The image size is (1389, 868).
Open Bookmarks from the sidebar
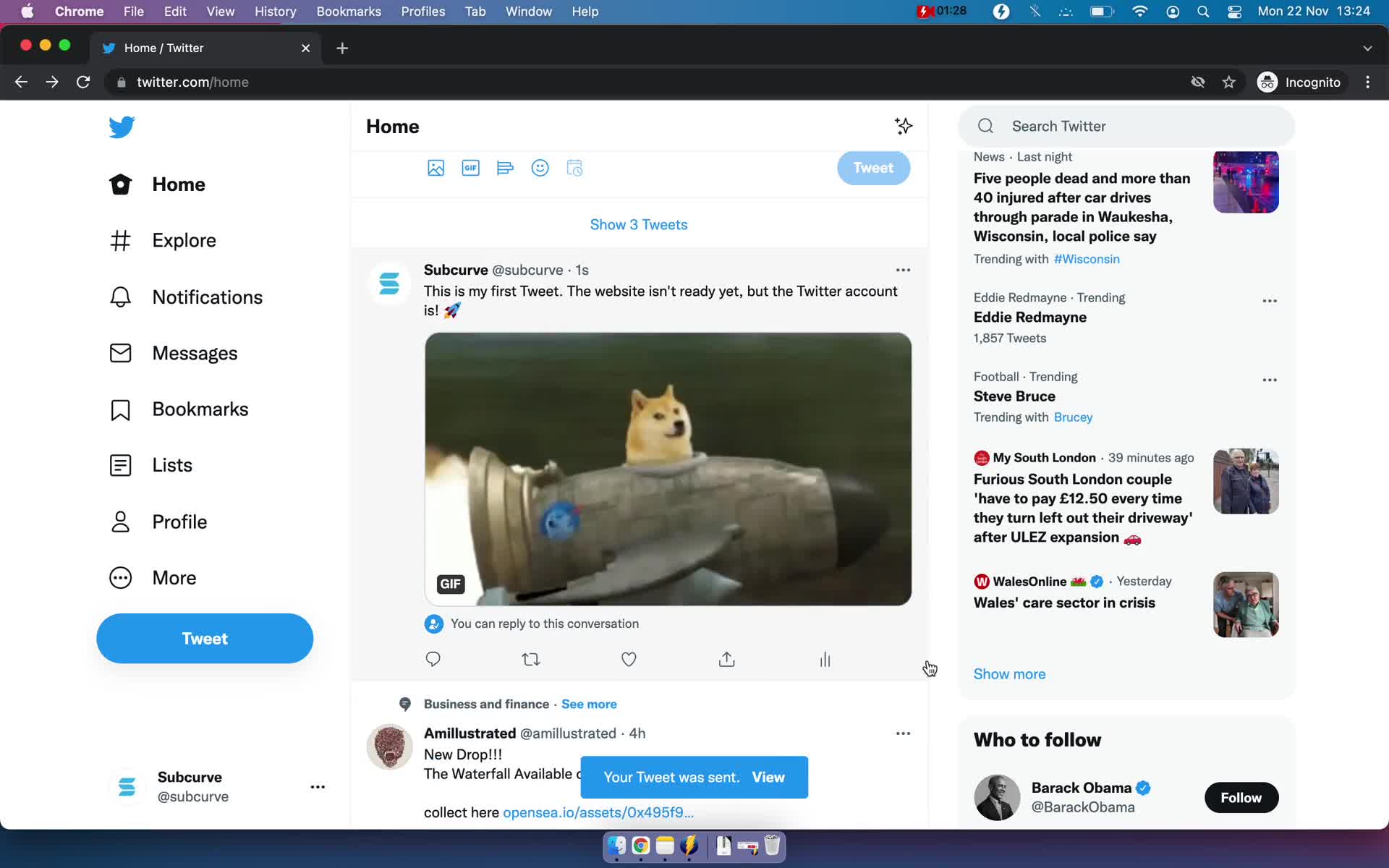(x=179, y=409)
